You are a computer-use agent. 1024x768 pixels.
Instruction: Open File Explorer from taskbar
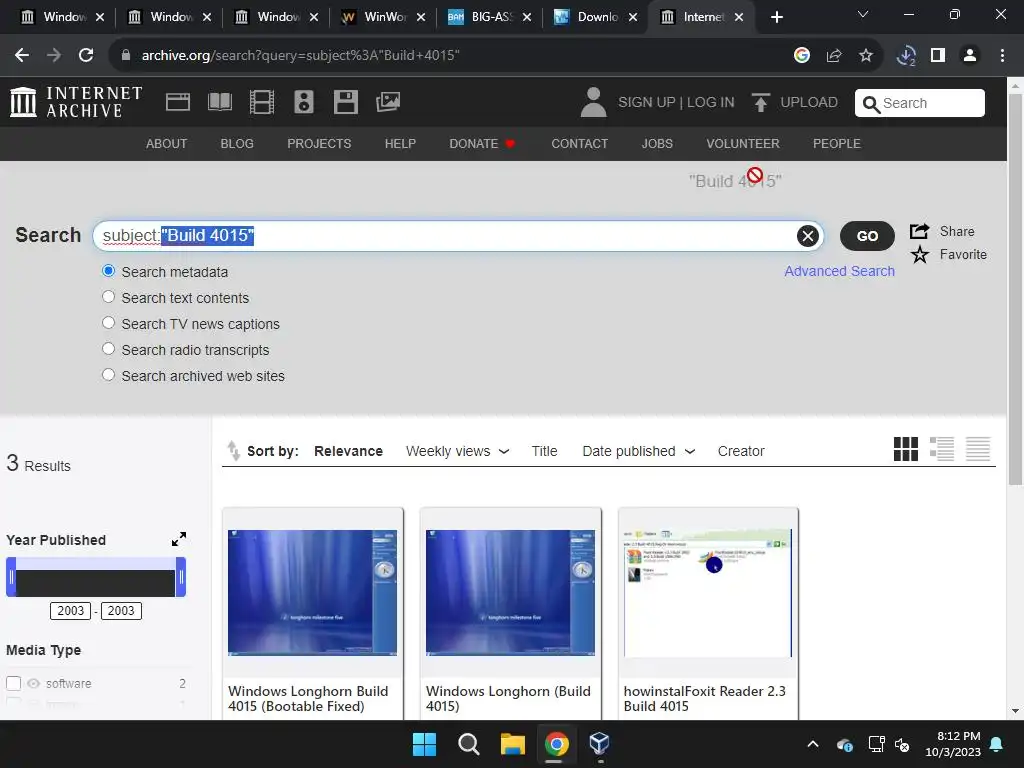513,744
